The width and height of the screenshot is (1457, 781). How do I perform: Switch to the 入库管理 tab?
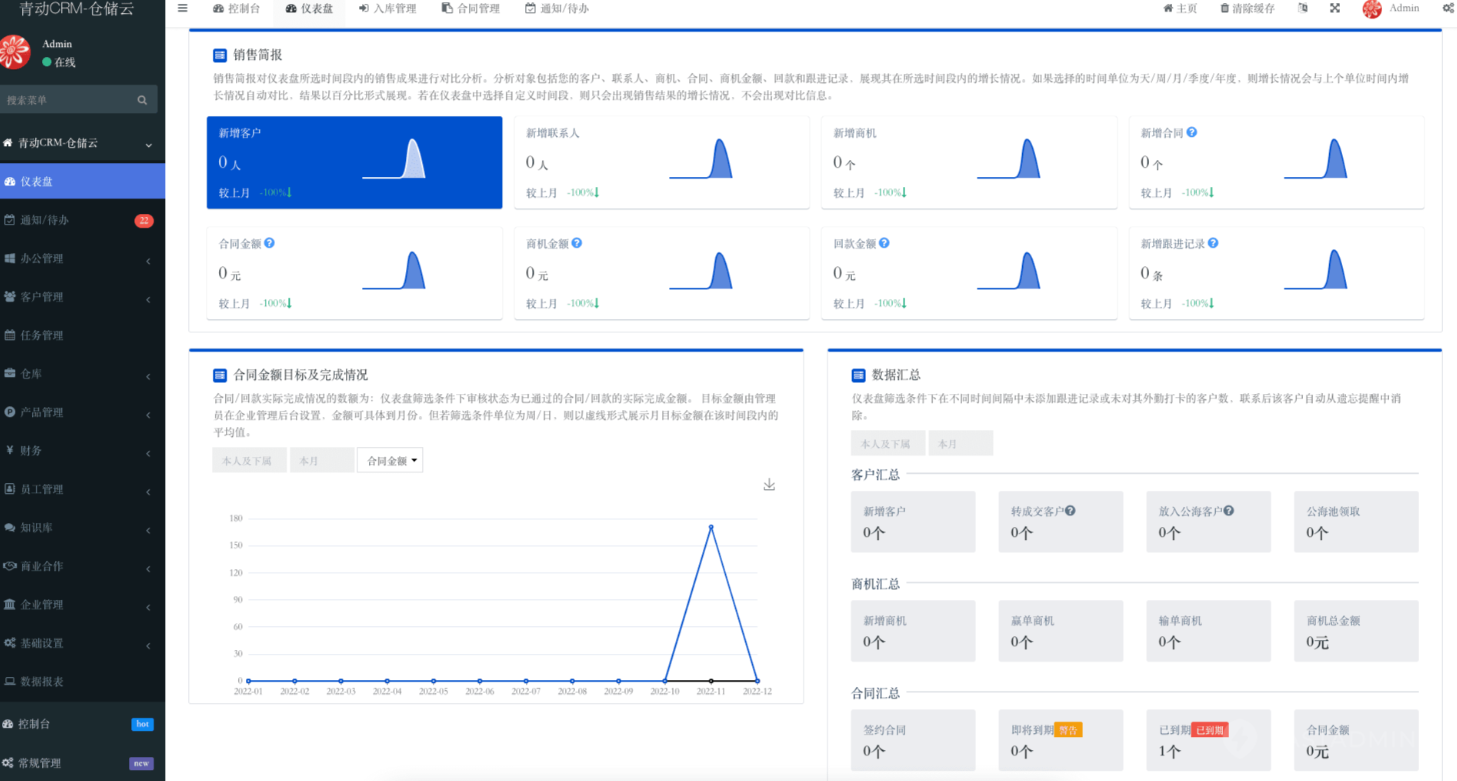click(388, 9)
